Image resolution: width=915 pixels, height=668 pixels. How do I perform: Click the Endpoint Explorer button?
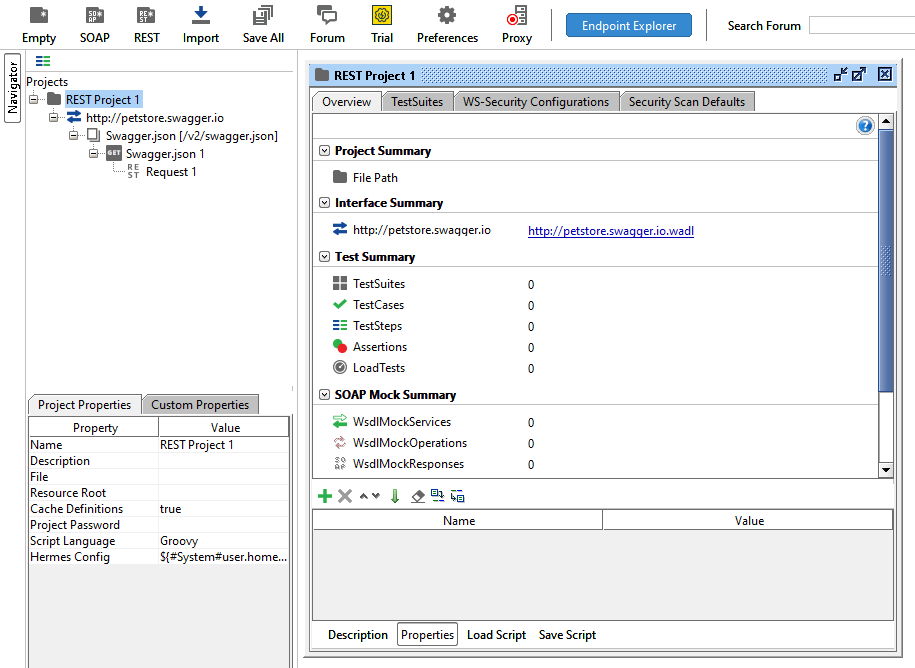pyautogui.click(x=629, y=26)
